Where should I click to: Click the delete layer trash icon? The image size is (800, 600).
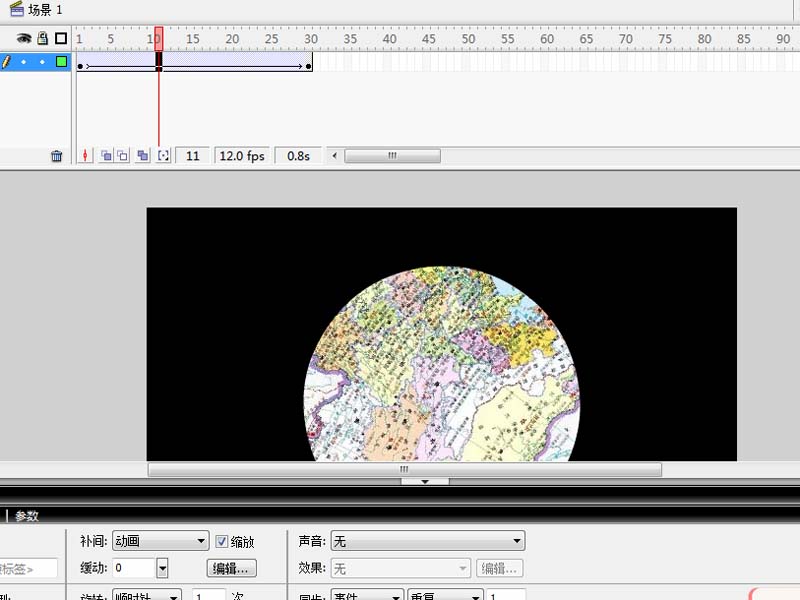pos(57,156)
